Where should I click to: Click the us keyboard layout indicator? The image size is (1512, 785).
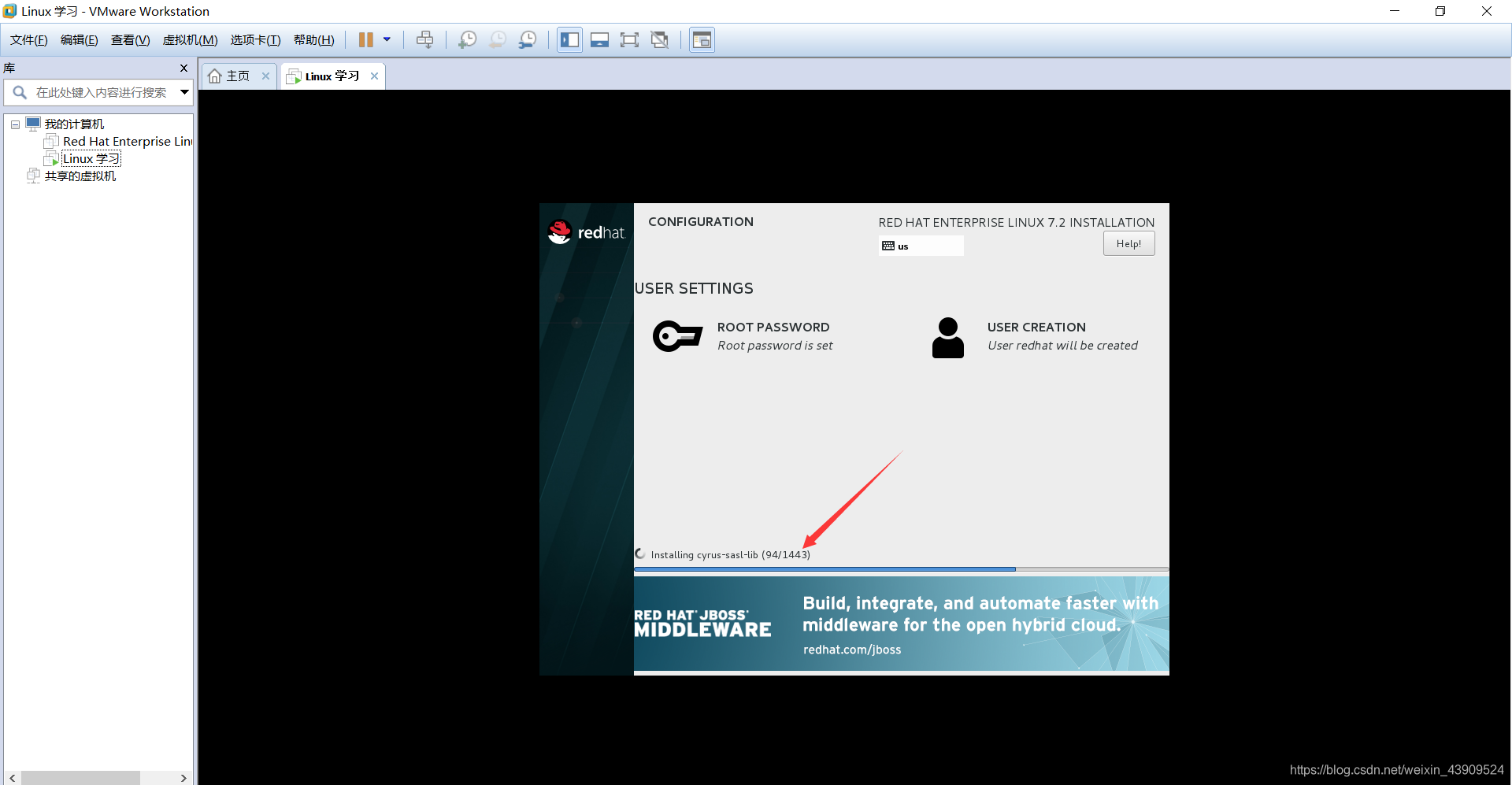[921, 246]
